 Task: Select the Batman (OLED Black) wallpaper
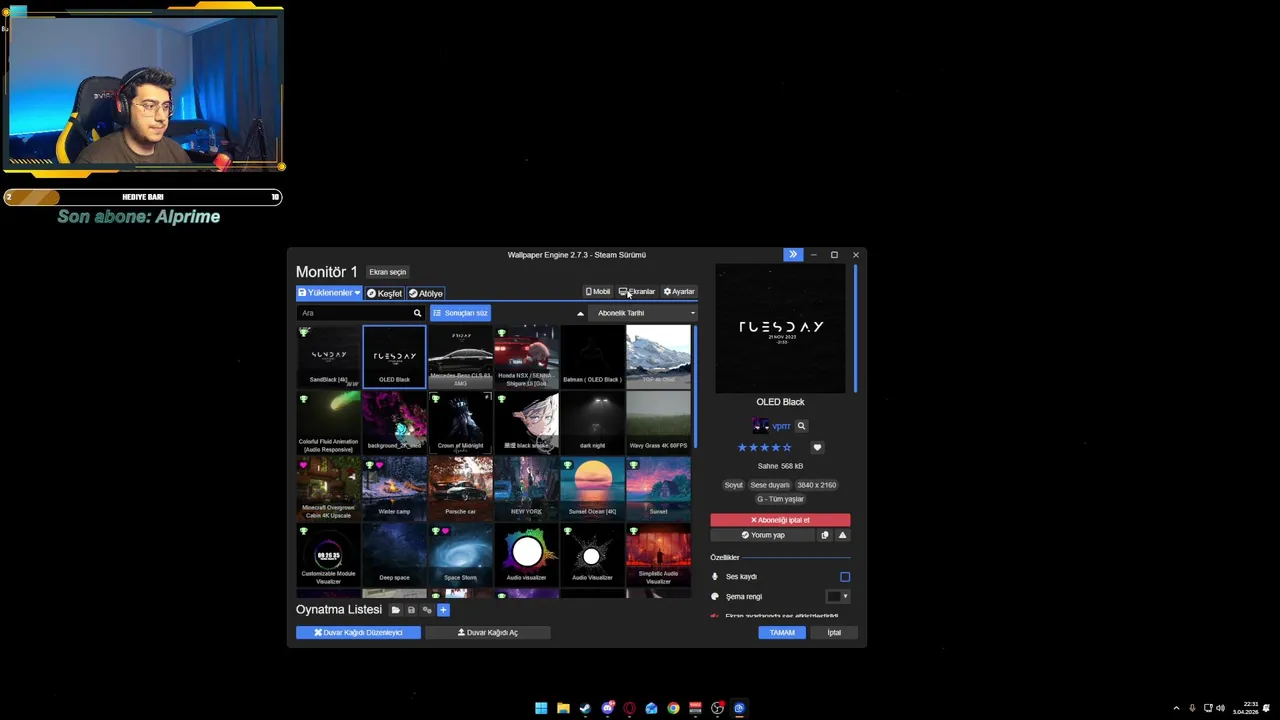[x=592, y=356]
